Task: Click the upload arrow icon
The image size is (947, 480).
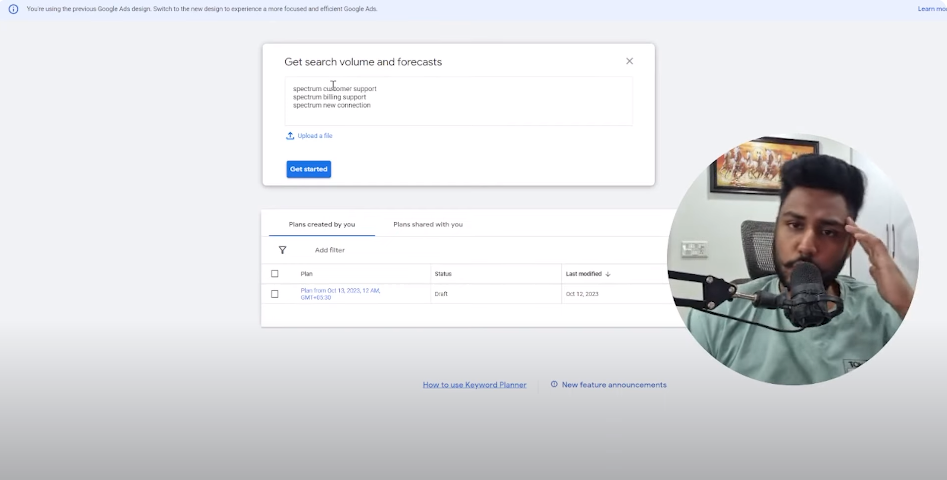Action: coord(290,136)
